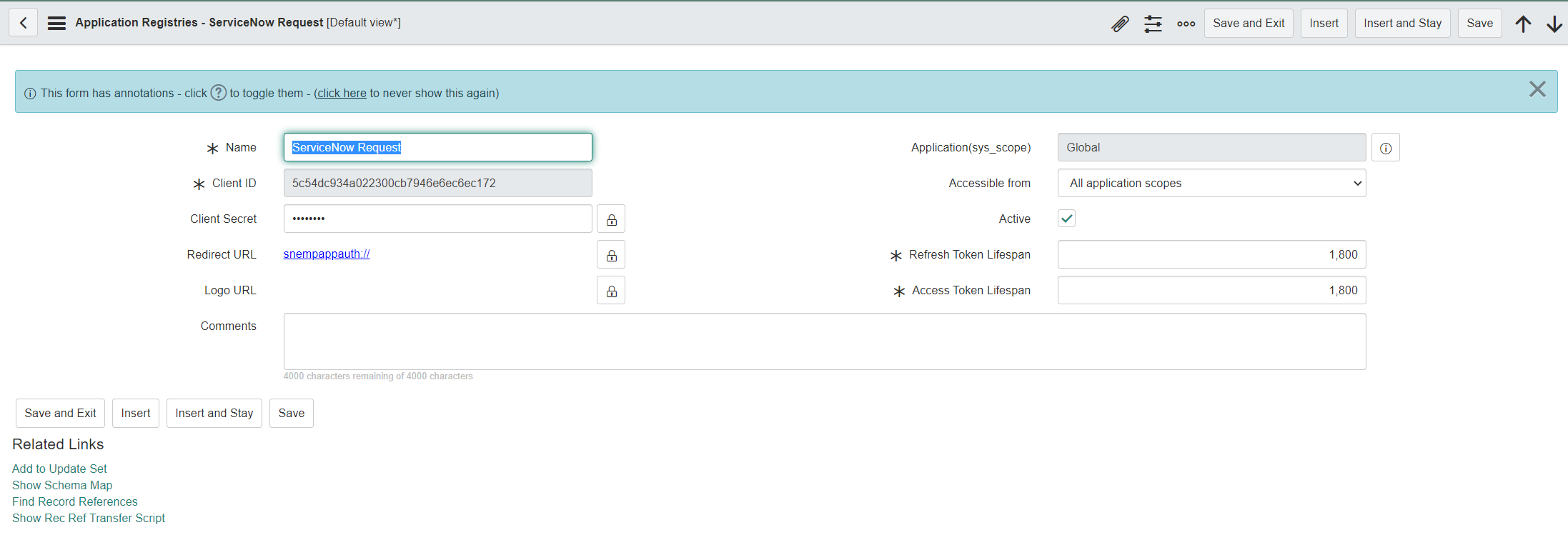Open Add to Update Set link
The width and height of the screenshot is (1568, 535).
click(59, 469)
